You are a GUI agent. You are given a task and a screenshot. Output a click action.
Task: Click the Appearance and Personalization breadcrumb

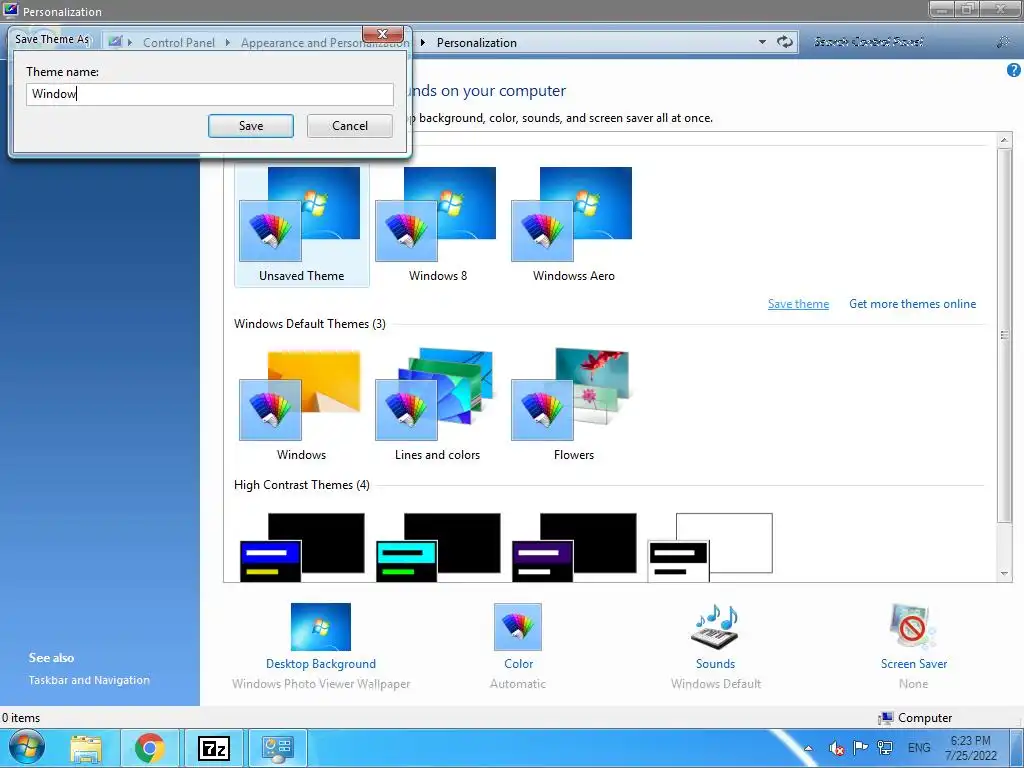click(325, 42)
